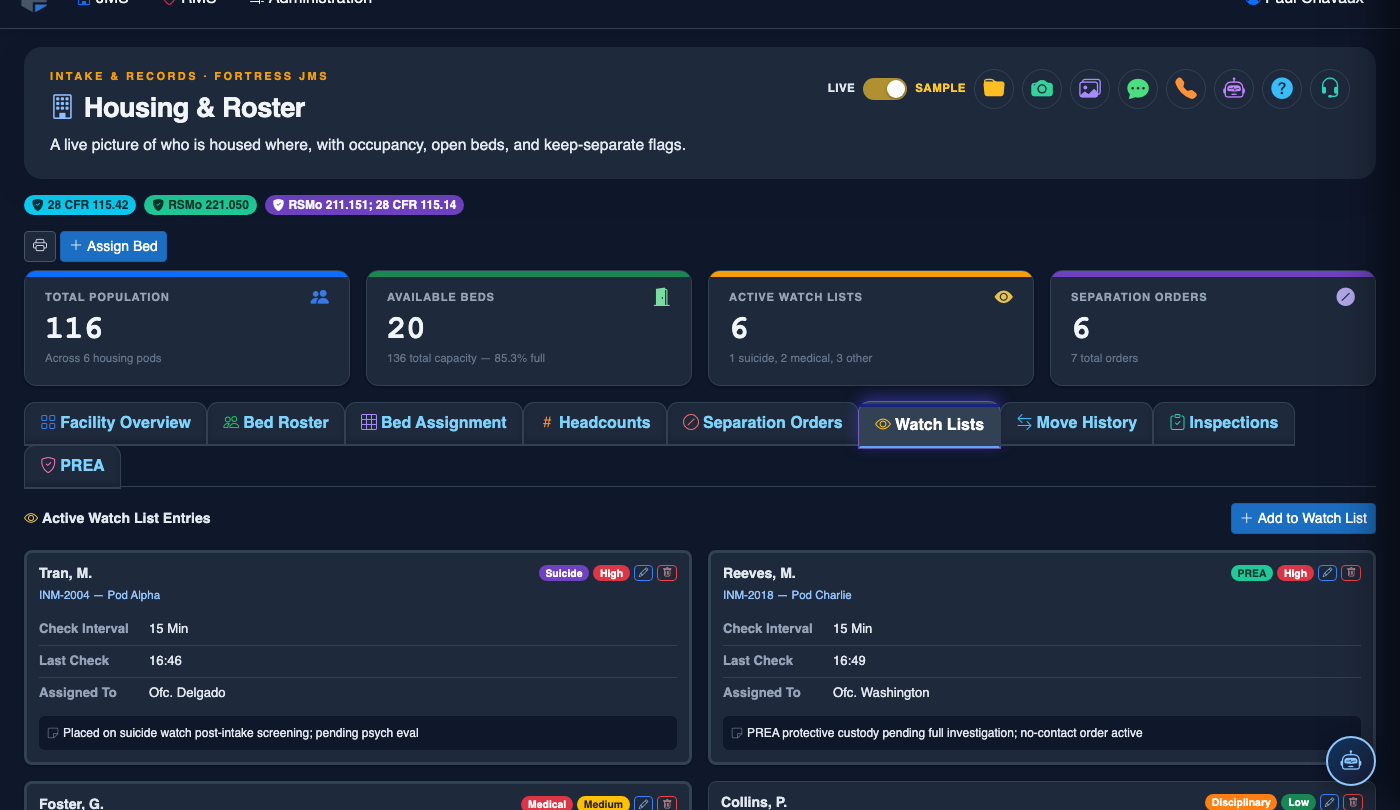
Task: Edit the Reeves, M. watch entry
Action: click(1328, 573)
